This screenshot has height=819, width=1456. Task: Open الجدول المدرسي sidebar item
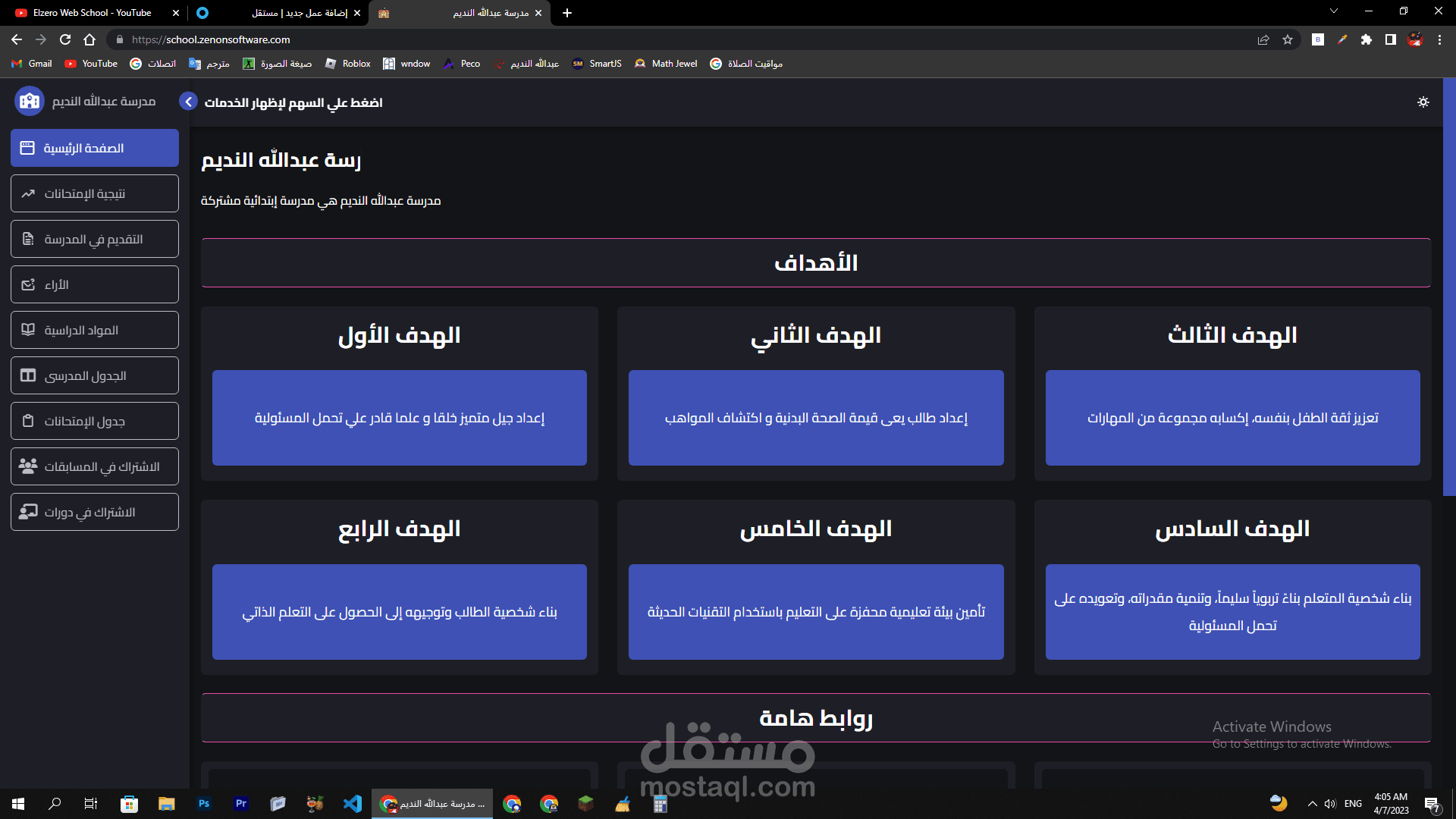tap(95, 375)
